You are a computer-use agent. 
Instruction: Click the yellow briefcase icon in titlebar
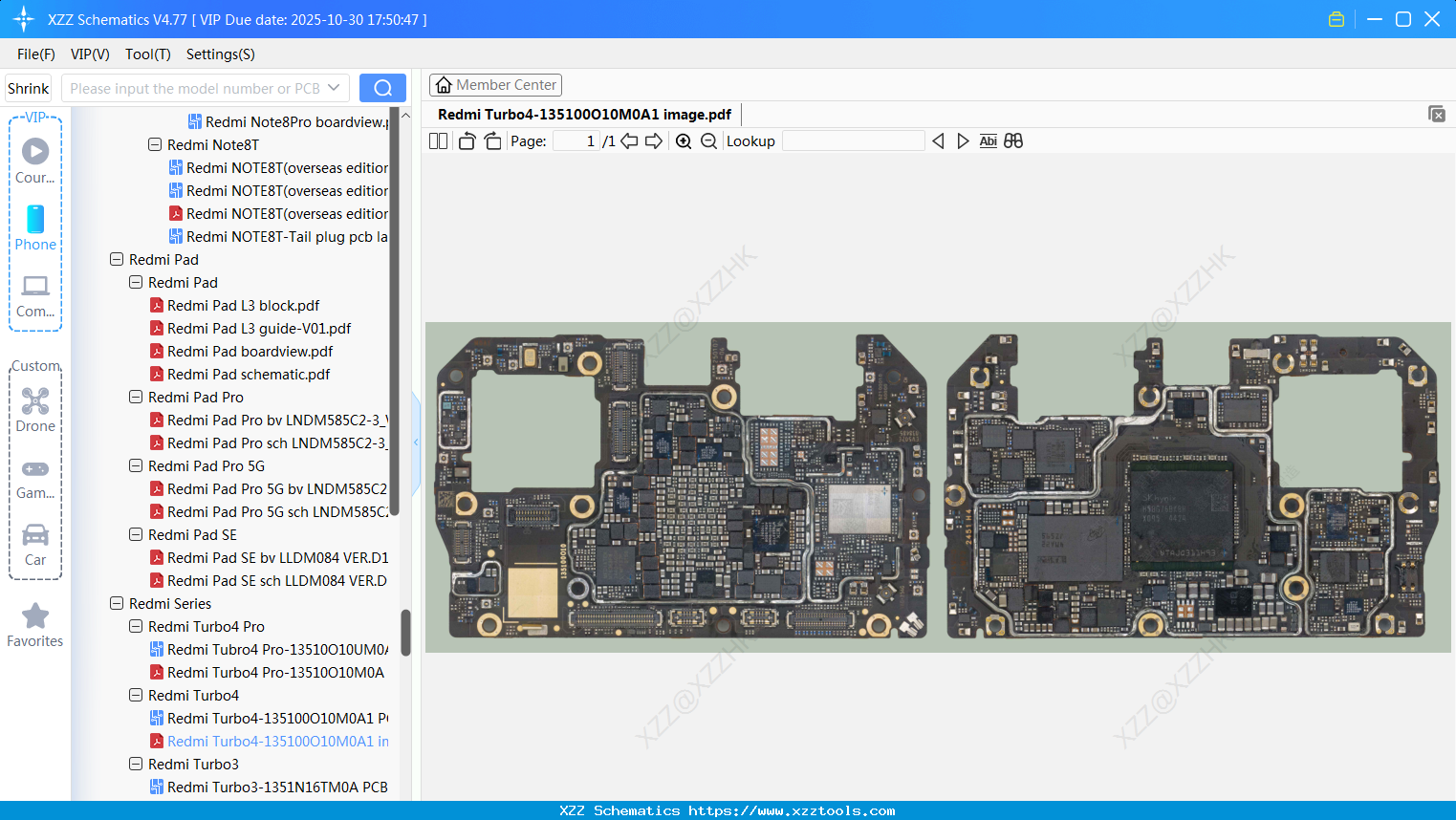pyautogui.click(x=1336, y=18)
